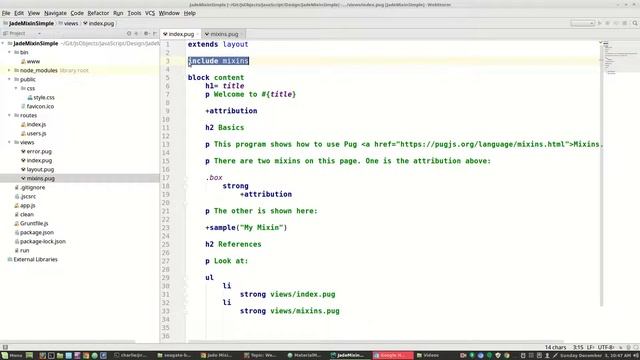Screen dimensions: 640x360
Task: Select .gitignore in the project tree
Action: click(x=29, y=187)
